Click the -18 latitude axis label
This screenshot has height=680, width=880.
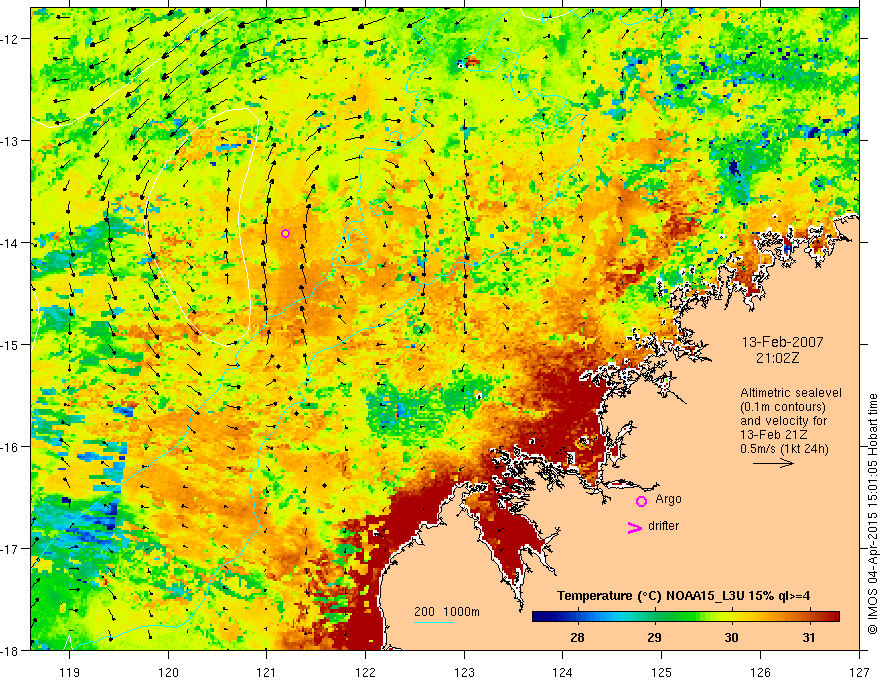coord(11,651)
